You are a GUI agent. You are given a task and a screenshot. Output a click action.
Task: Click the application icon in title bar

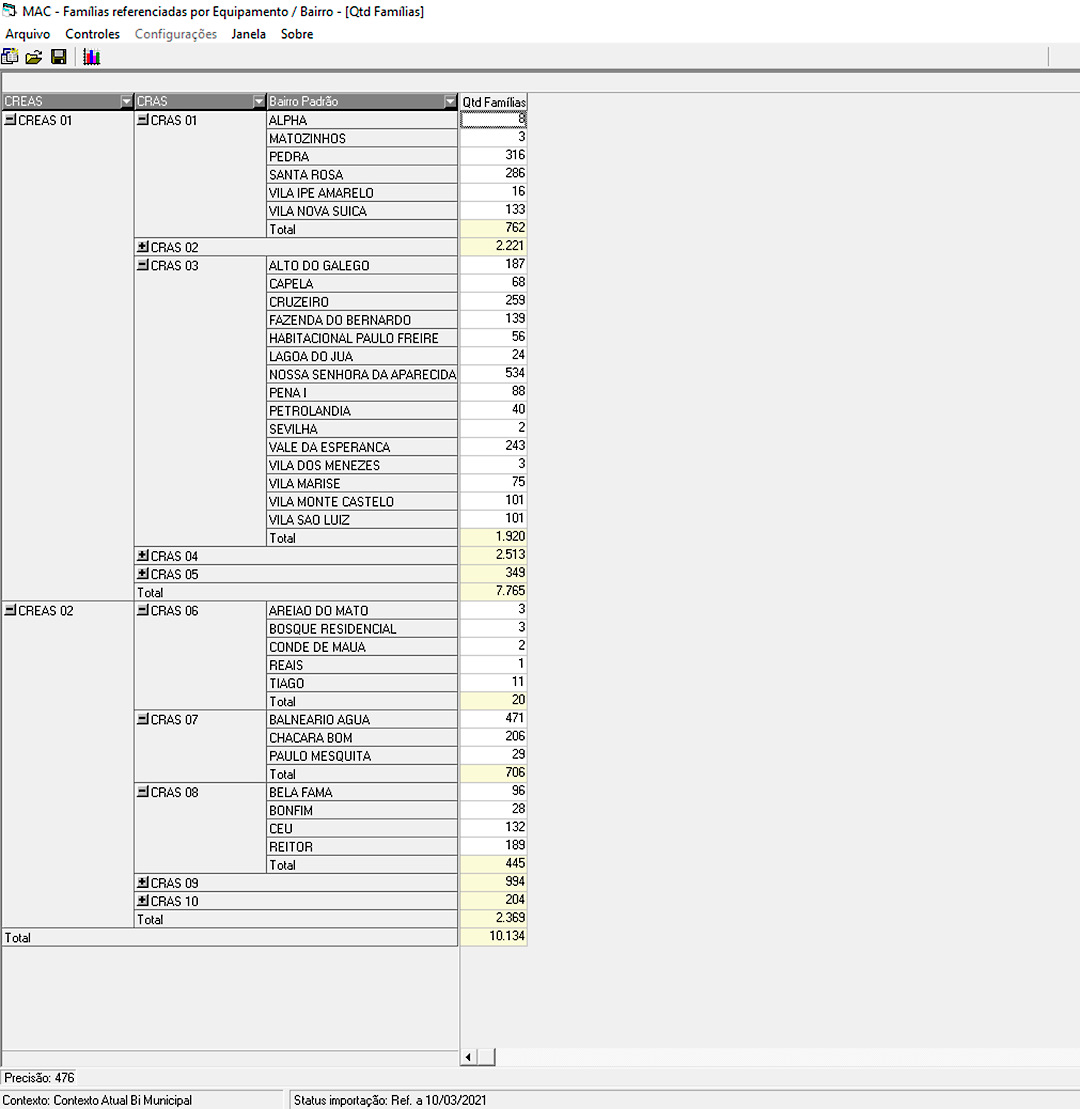(x=9, y=11)
